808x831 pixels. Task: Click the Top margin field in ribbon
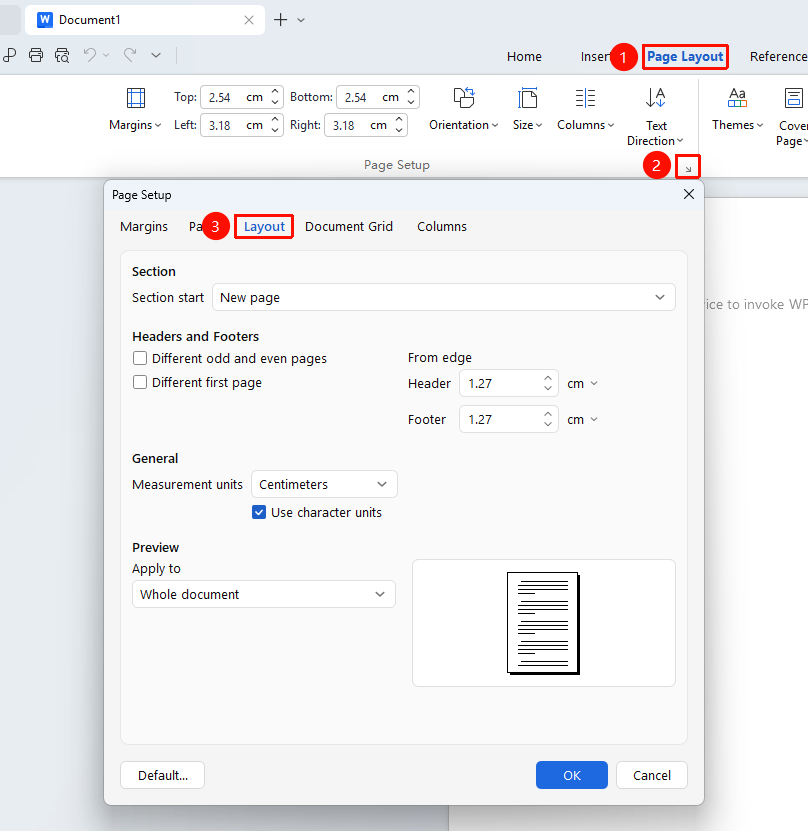(x=242, y=97)
